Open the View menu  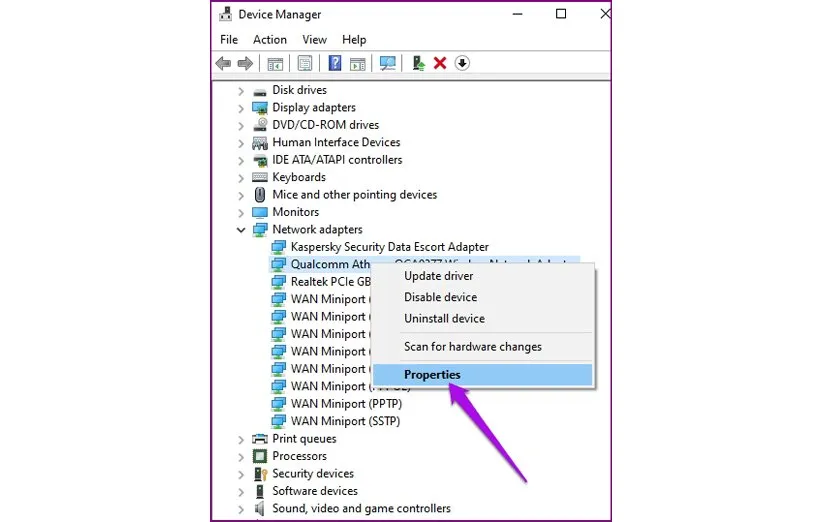coord(314,39)
